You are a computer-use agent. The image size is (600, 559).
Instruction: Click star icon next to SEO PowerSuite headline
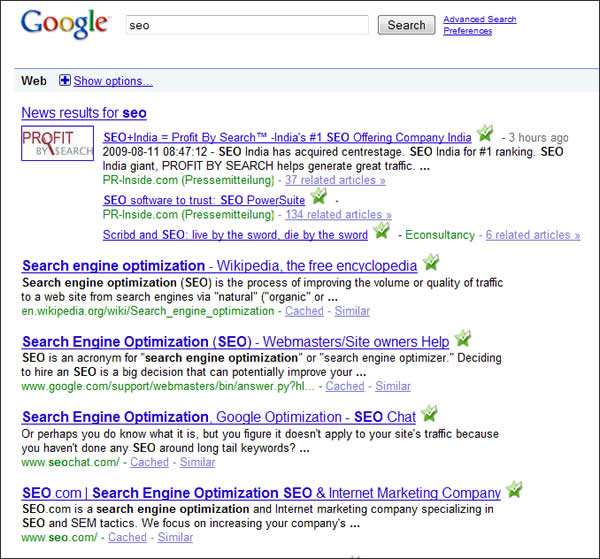[319, 196]
